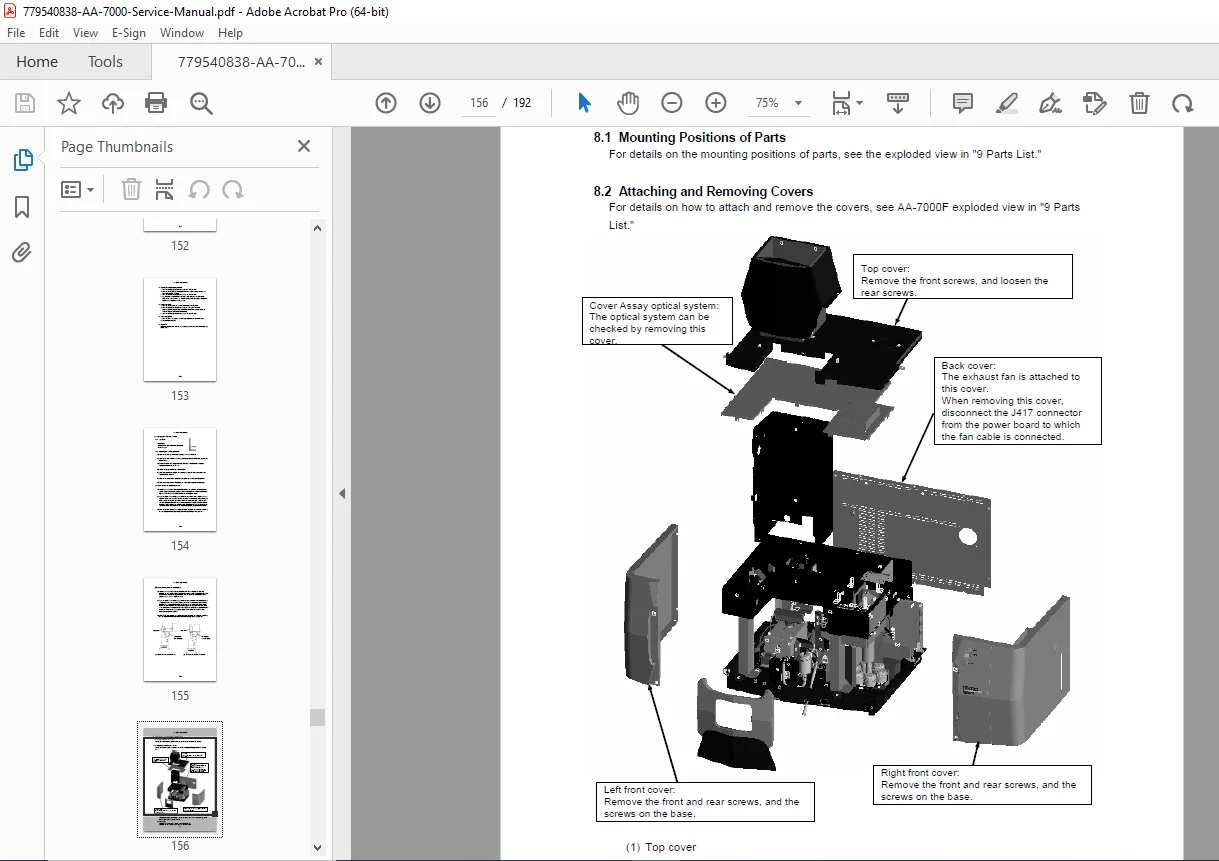The height and width of the screenshot is (861, 1219).
Task: Delete selected thumbnail page icon
Action: click(x=131, y=189)
